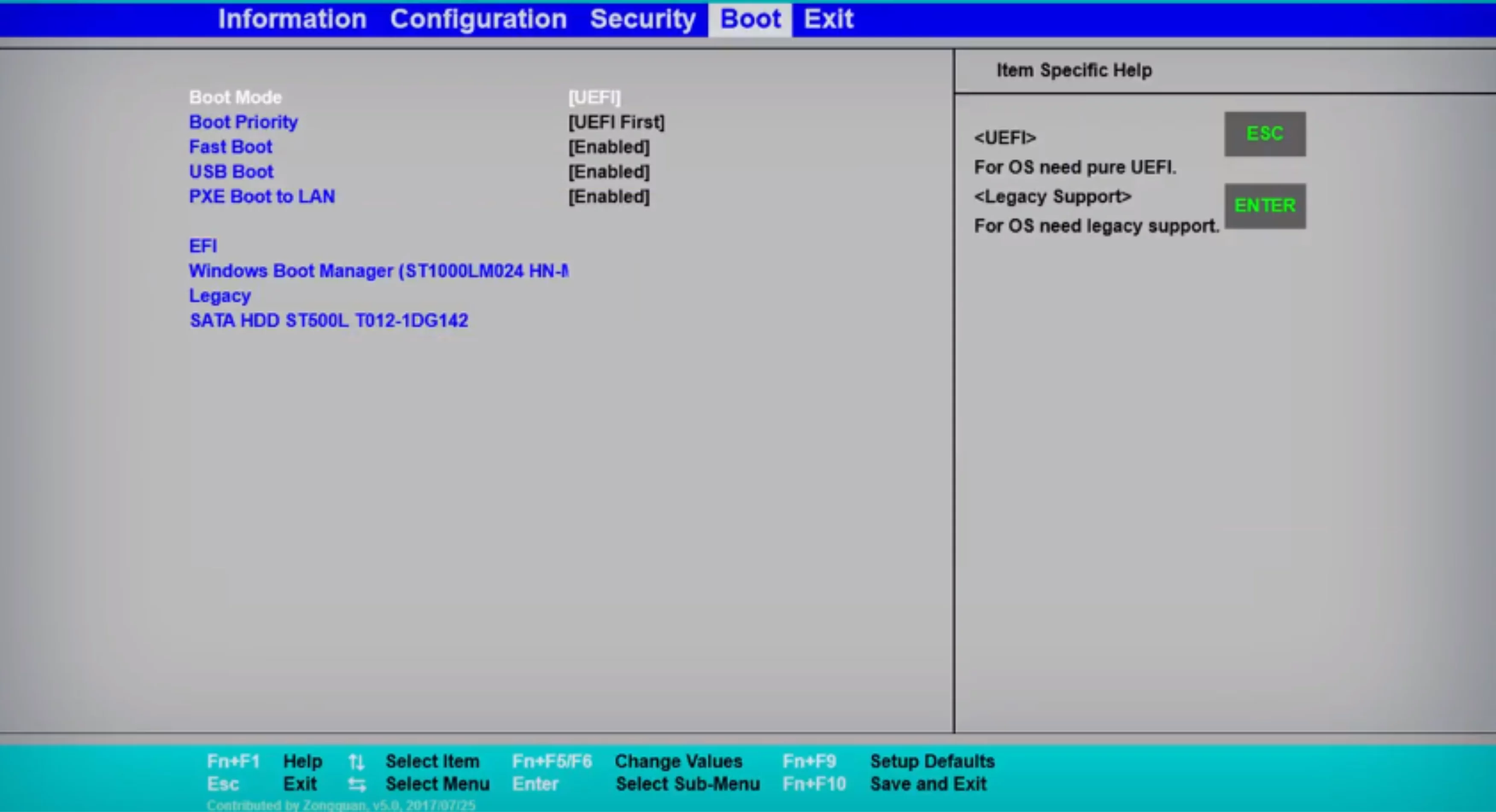1496x812 pixels.
Task: Select Windows Boot Manager boot entry
Action: [x=379, y=271]
